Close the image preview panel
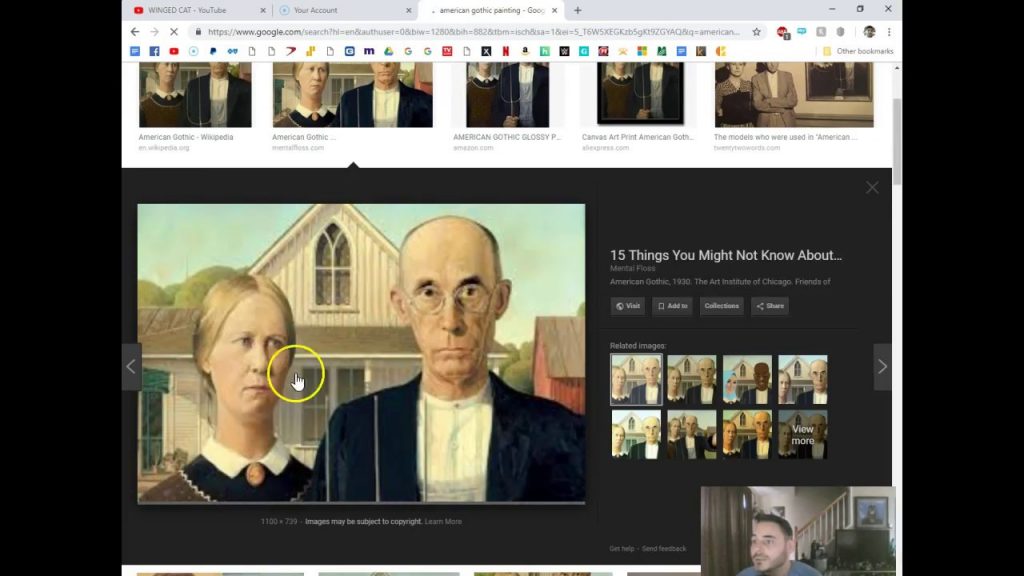1024x576 pixels. pos(872,188)
